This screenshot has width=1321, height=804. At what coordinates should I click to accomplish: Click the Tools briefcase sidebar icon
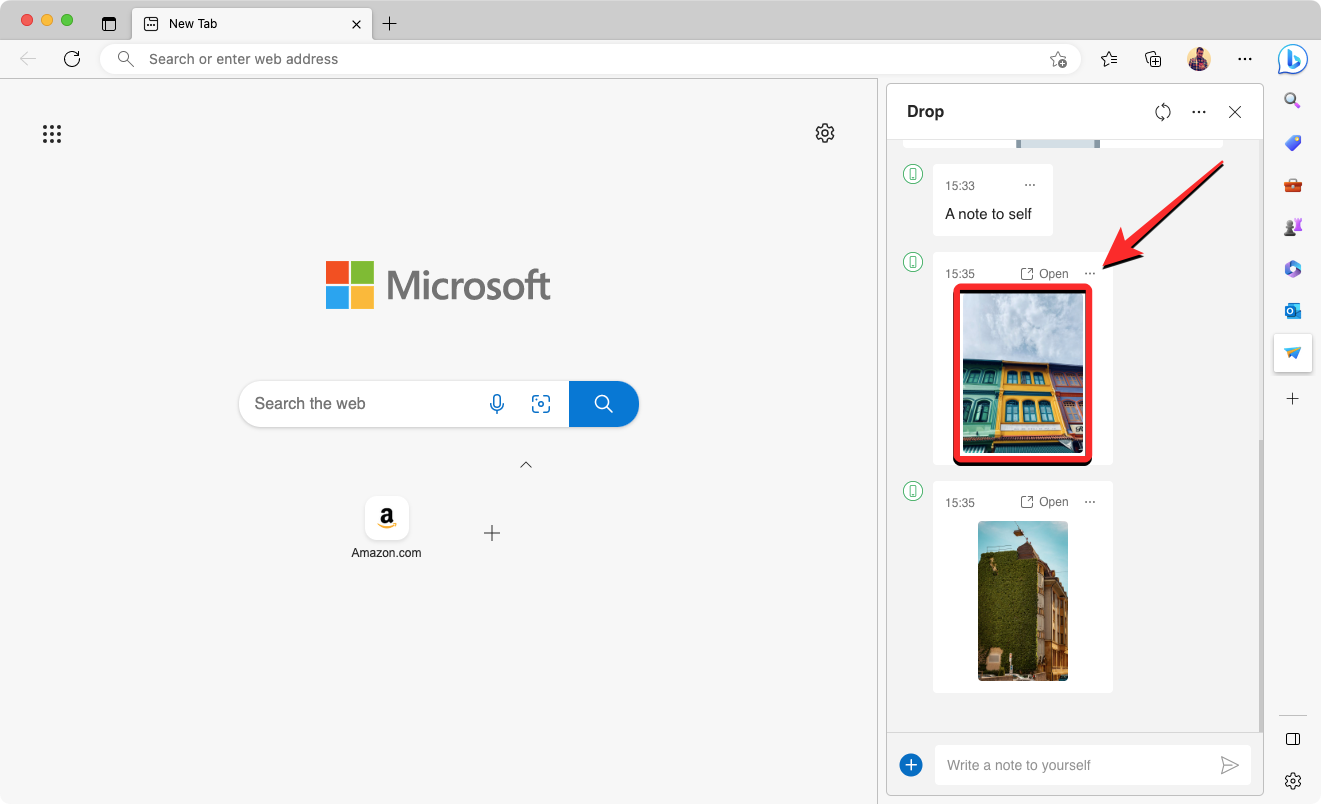point(1292,185)
